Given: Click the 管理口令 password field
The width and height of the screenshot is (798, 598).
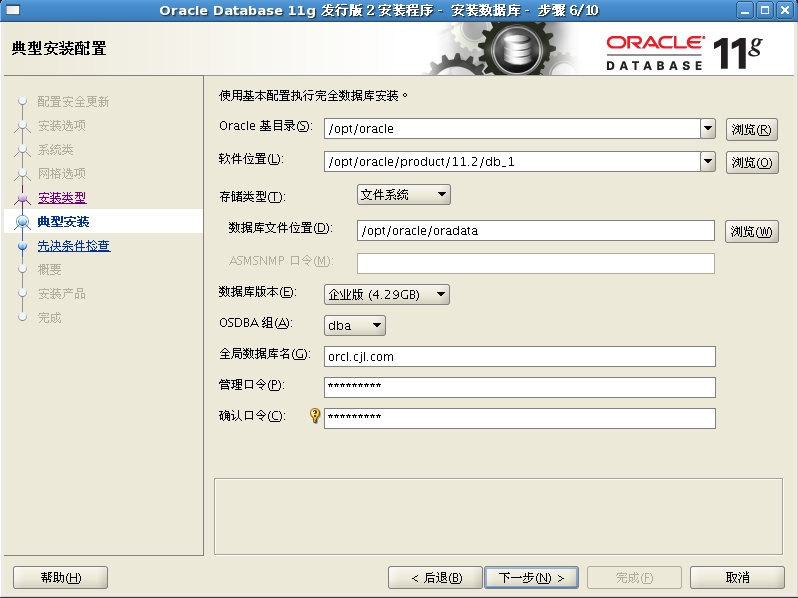Looking at the screenshot, I should [520, 387].
